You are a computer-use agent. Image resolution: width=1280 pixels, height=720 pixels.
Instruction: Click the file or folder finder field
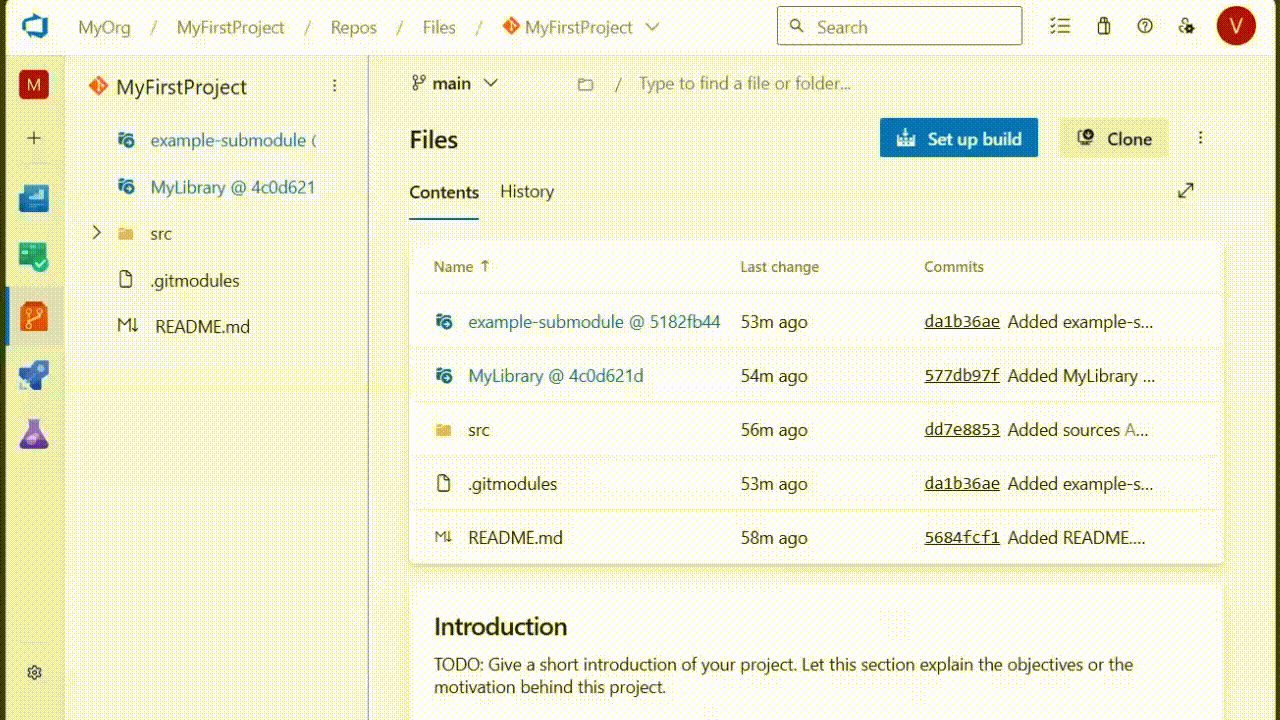pos(744,83)
